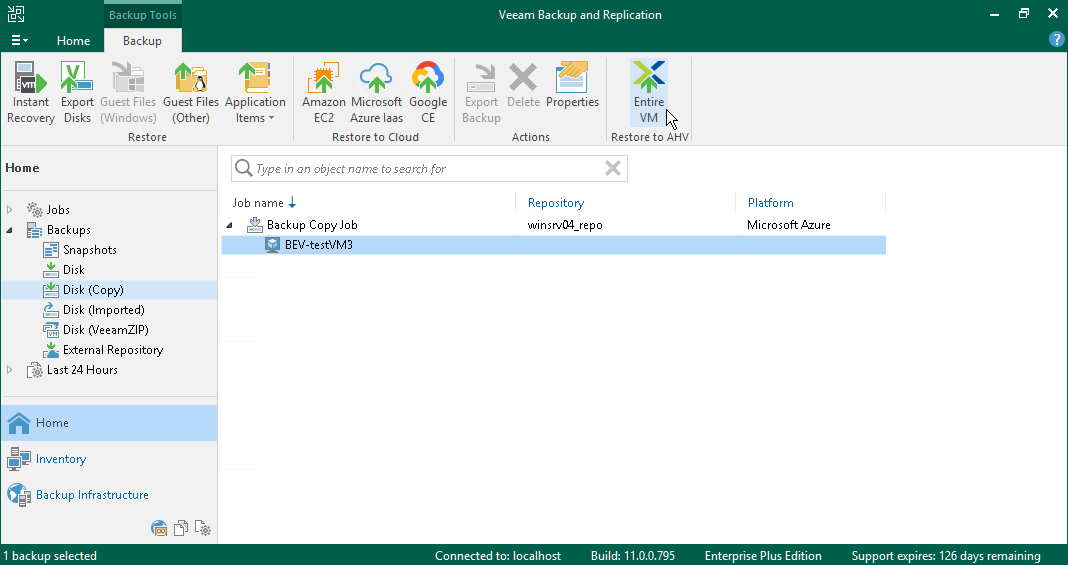Viewport: 1068px width, 565px height.
Task: Launch Instant Recovery from the ribbon
Action: [31, 93]
